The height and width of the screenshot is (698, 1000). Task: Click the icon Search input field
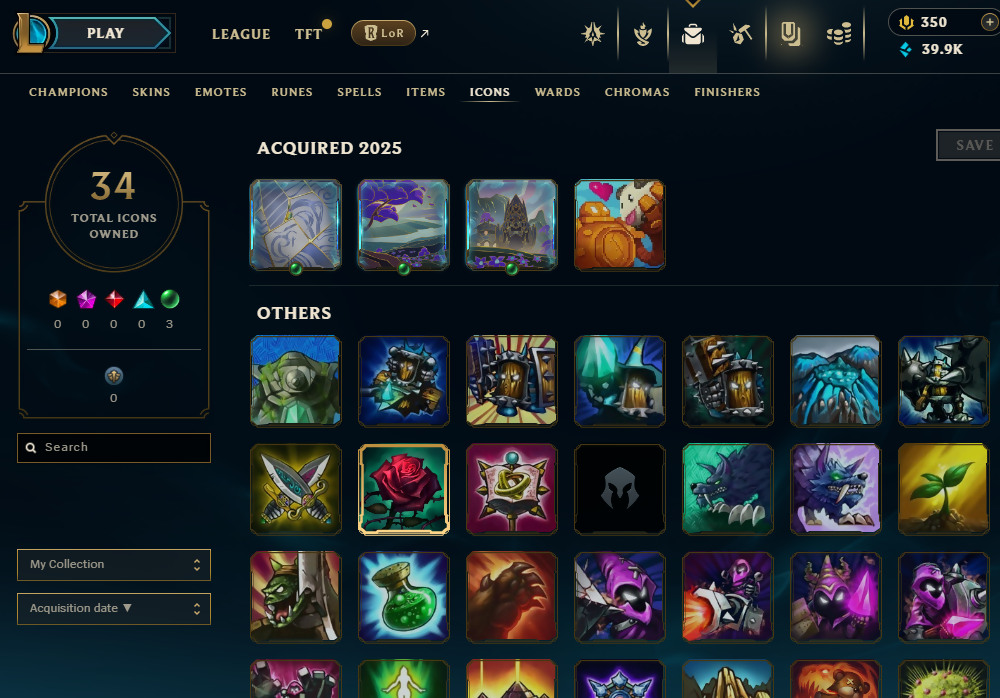tap(114, 448)
